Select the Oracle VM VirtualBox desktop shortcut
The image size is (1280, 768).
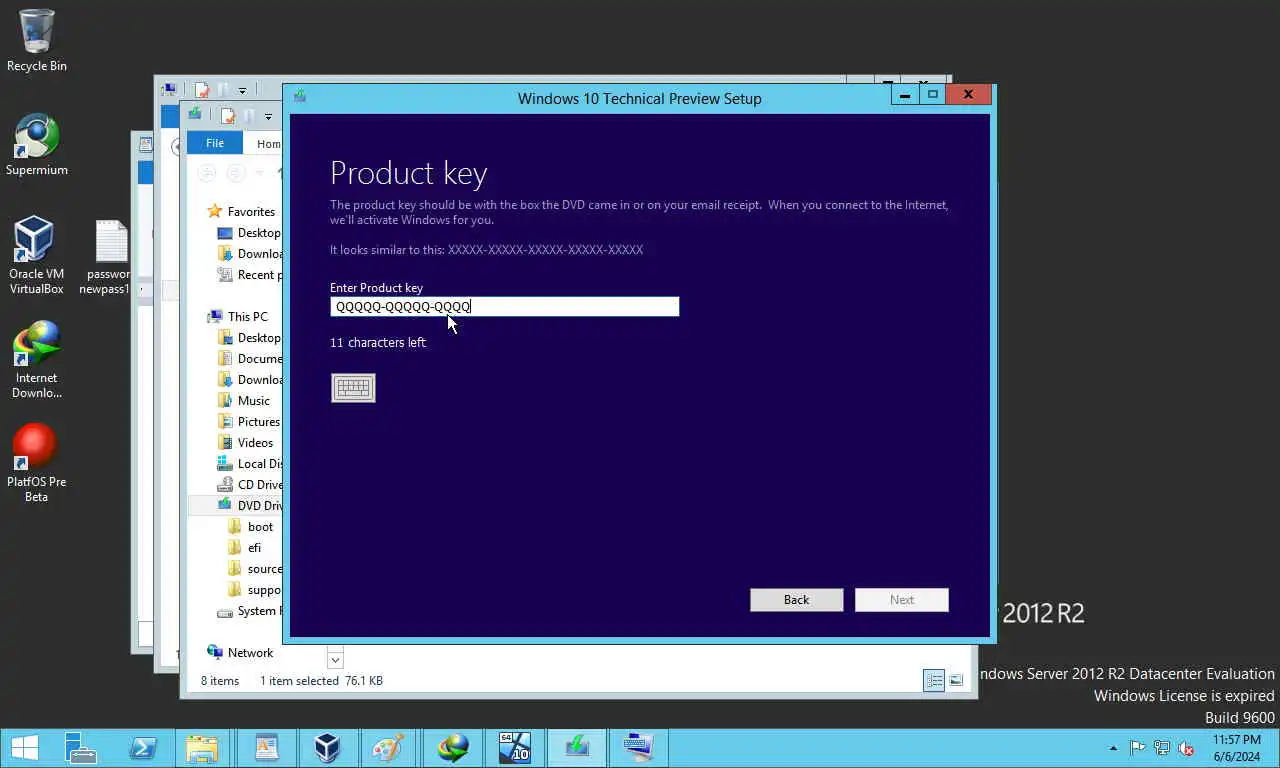[36, 256]
